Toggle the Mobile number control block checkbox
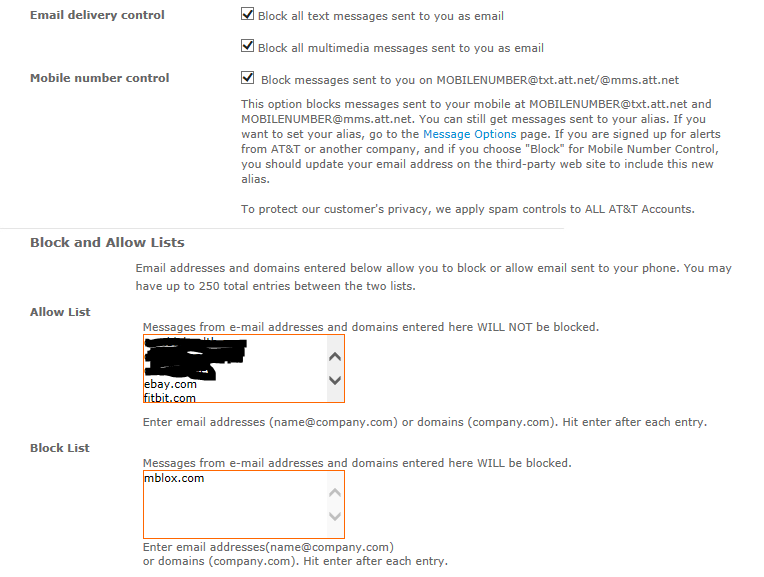The height and width of the screenshot is (577, 764). click(x=248, y=78)
